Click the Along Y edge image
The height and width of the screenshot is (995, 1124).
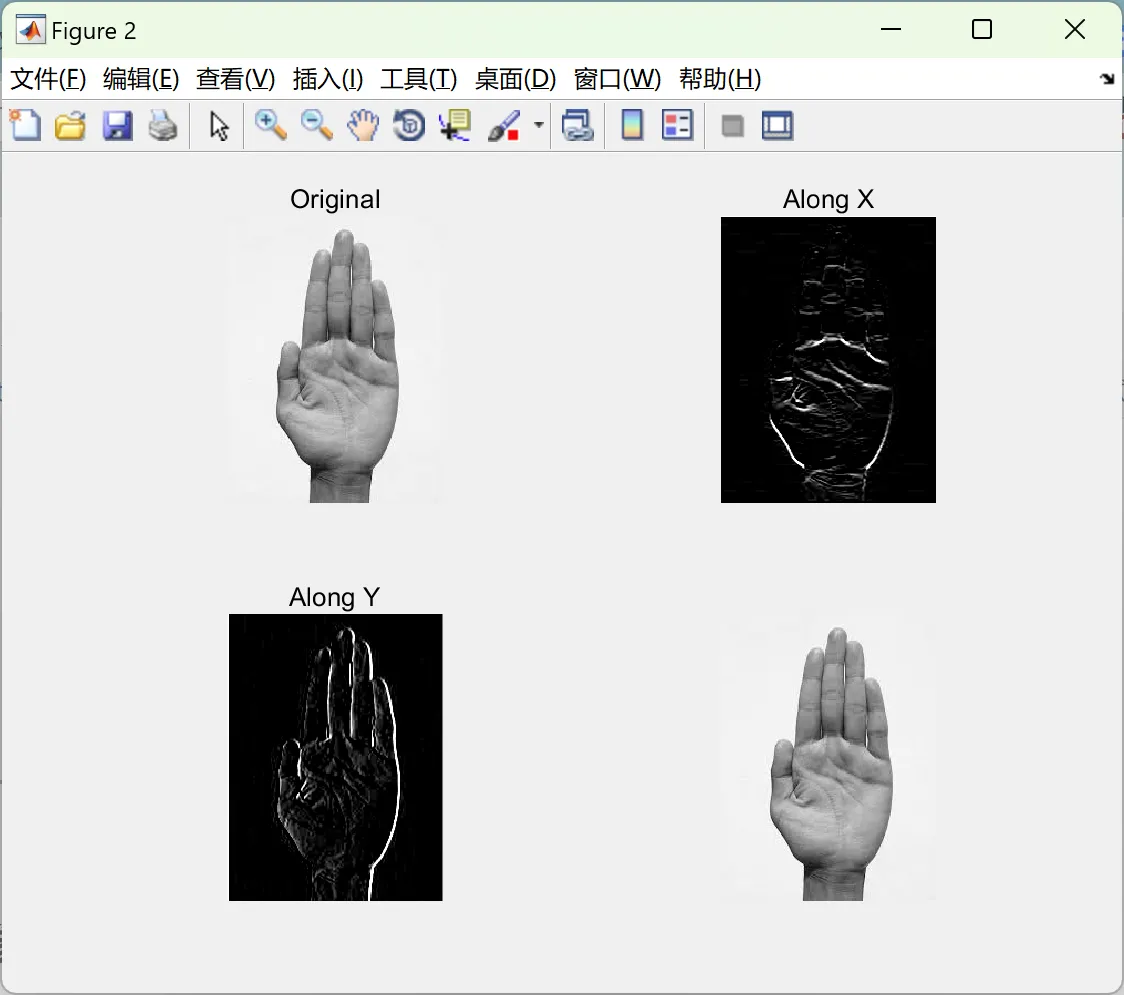335,757
